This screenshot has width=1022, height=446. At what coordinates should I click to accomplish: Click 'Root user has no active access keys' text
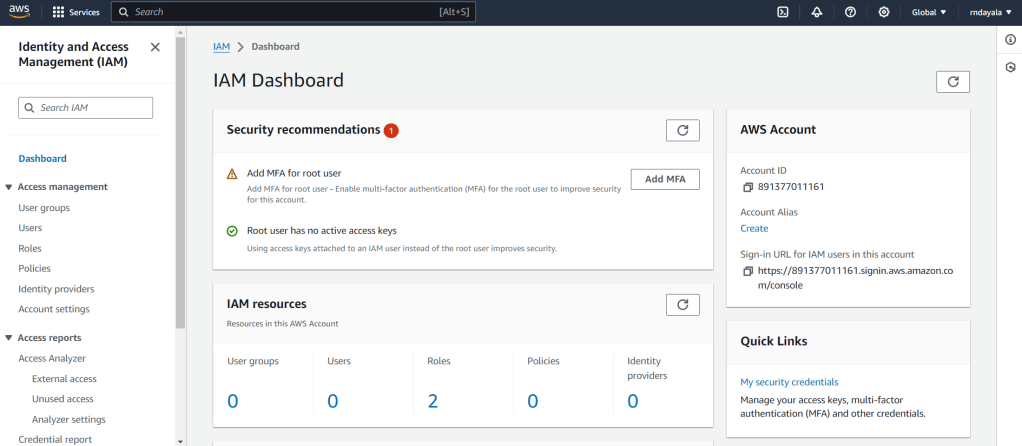click(322, 231)
